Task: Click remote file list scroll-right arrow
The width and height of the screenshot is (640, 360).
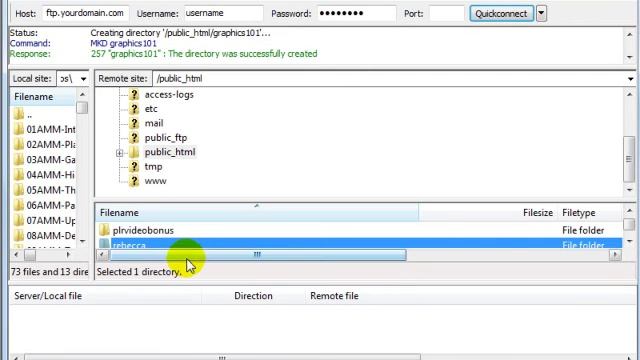Action: (x=615, y=255)
